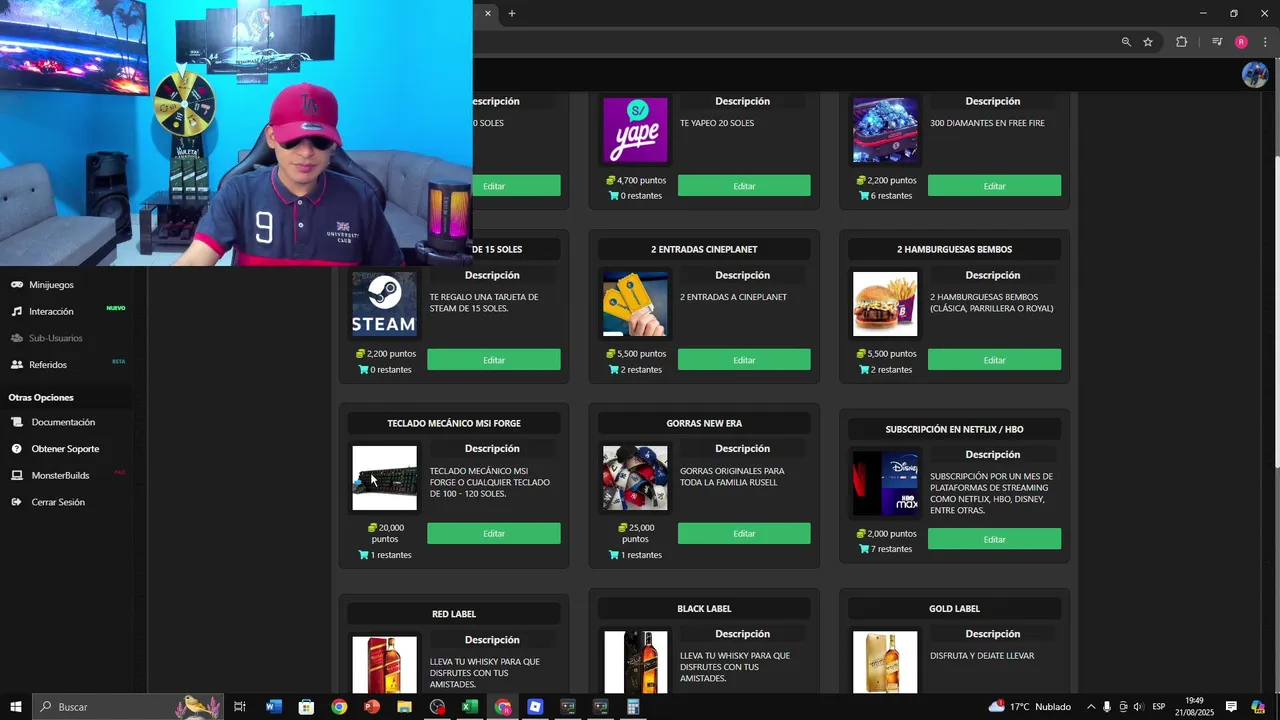Edit the 2 Hamburguesas Bembos reward
Image resolution: width=1280 pixels, height=720 pixels.
pos(994,360)
